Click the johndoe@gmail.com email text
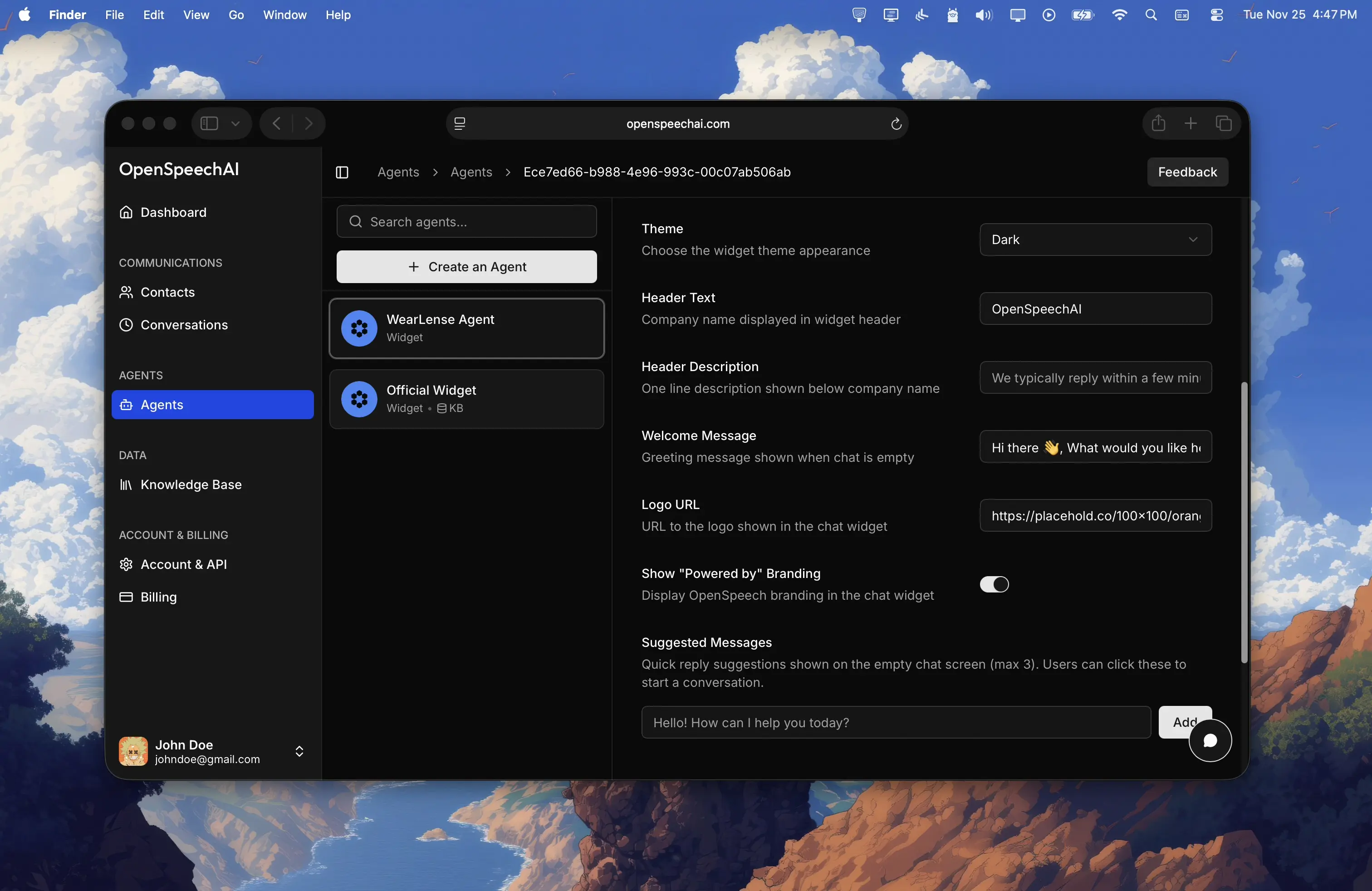1372x891 pixels. point(207,759)
